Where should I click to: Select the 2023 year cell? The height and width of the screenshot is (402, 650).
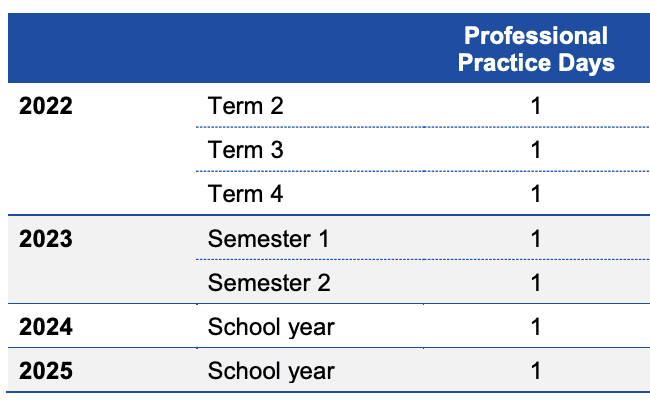(47, 240)
